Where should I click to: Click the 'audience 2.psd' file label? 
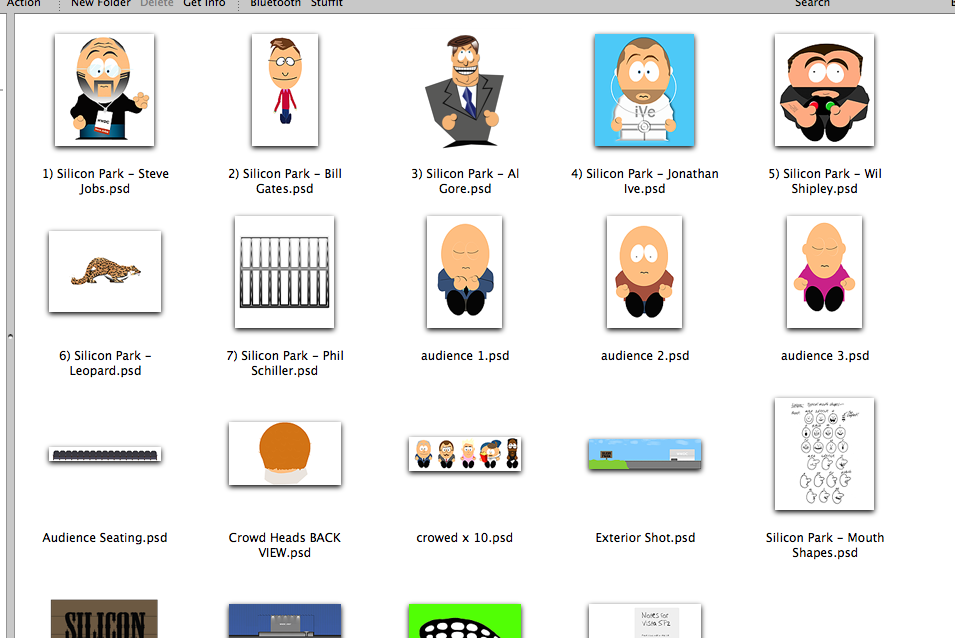coord(645,356)
